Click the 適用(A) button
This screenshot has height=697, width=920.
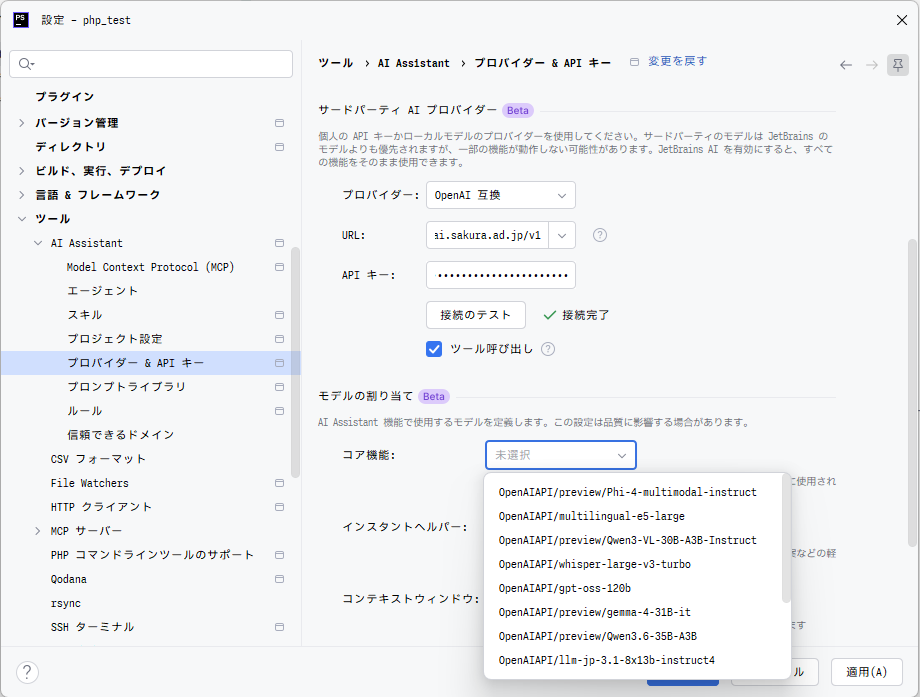[867, 672]
